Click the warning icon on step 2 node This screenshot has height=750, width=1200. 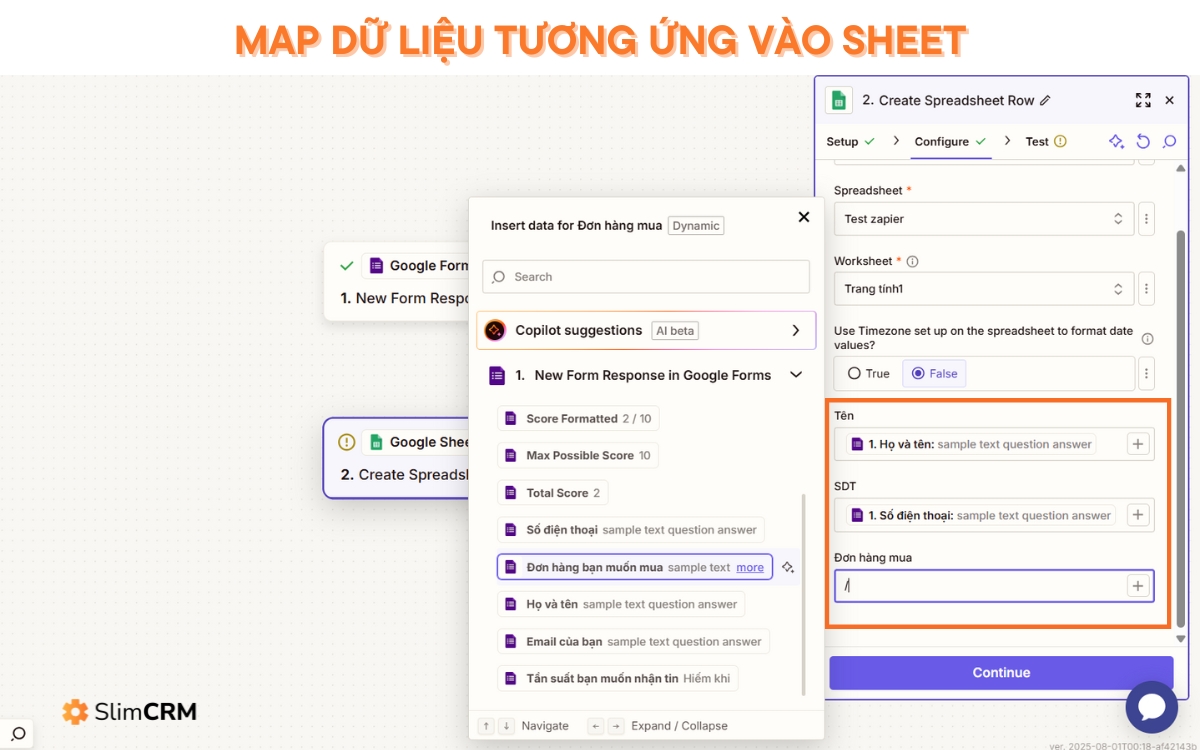click(x=347, y=442)
